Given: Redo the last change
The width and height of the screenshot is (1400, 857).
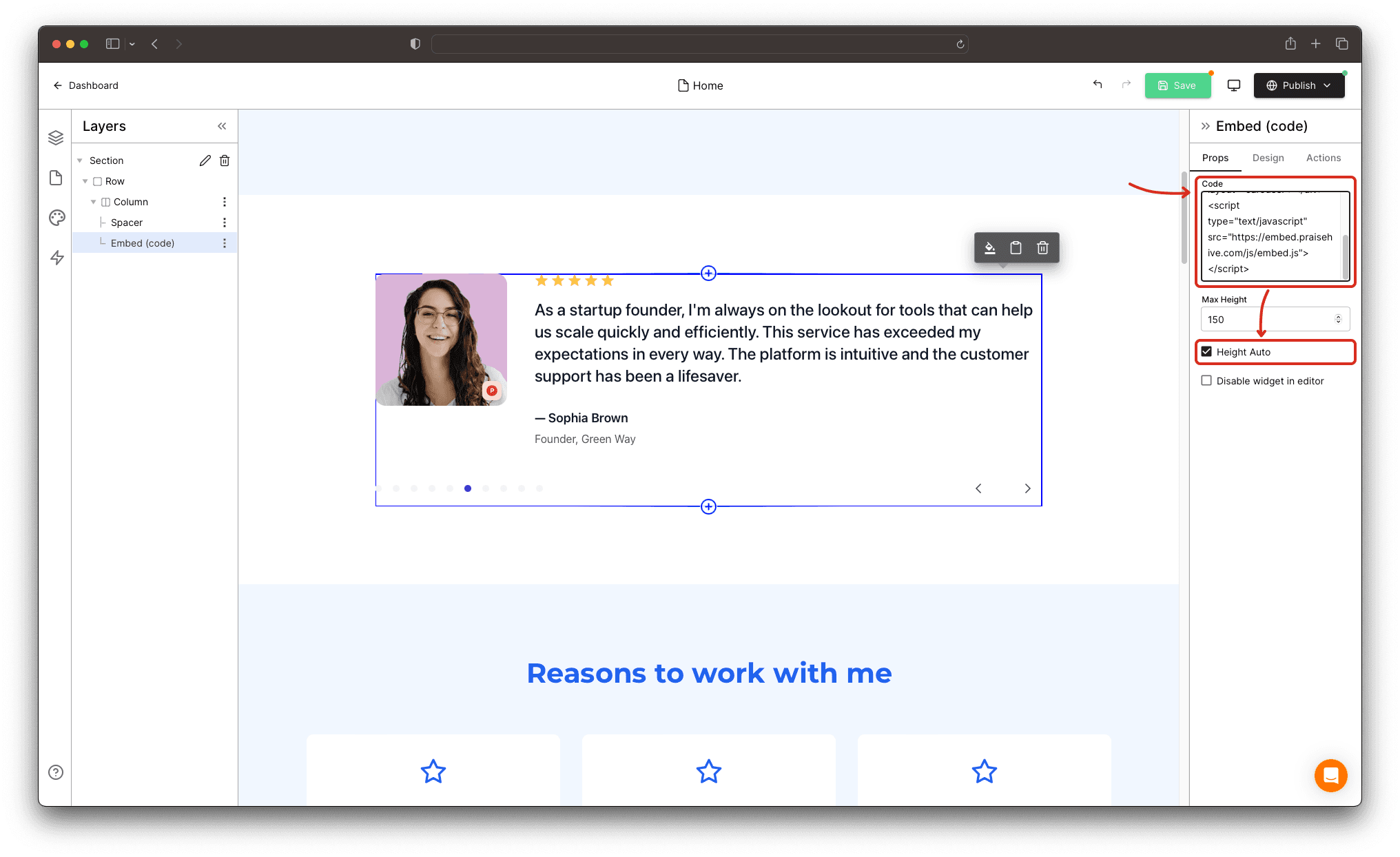Looking at the screenshot, I should pos(1126,84).
